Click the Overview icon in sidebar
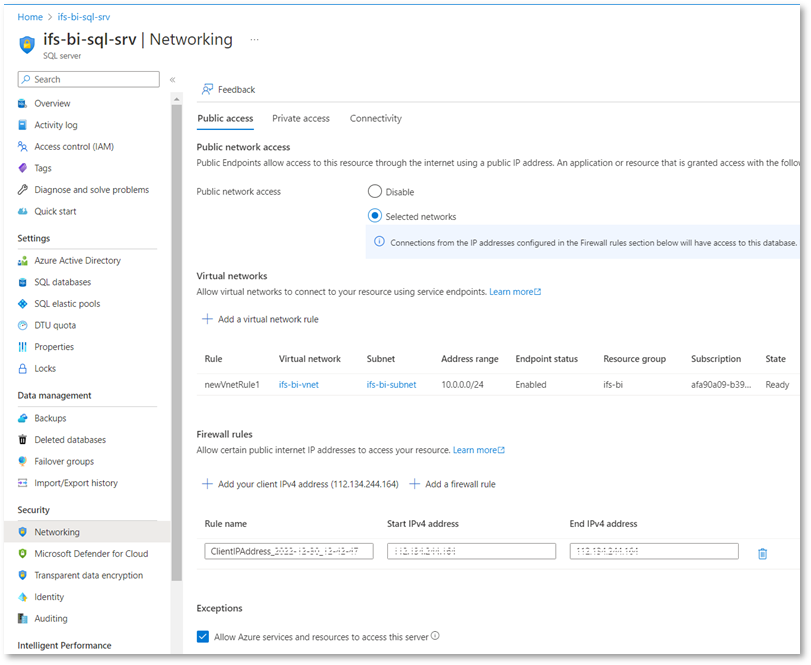 tap(22, 103)
